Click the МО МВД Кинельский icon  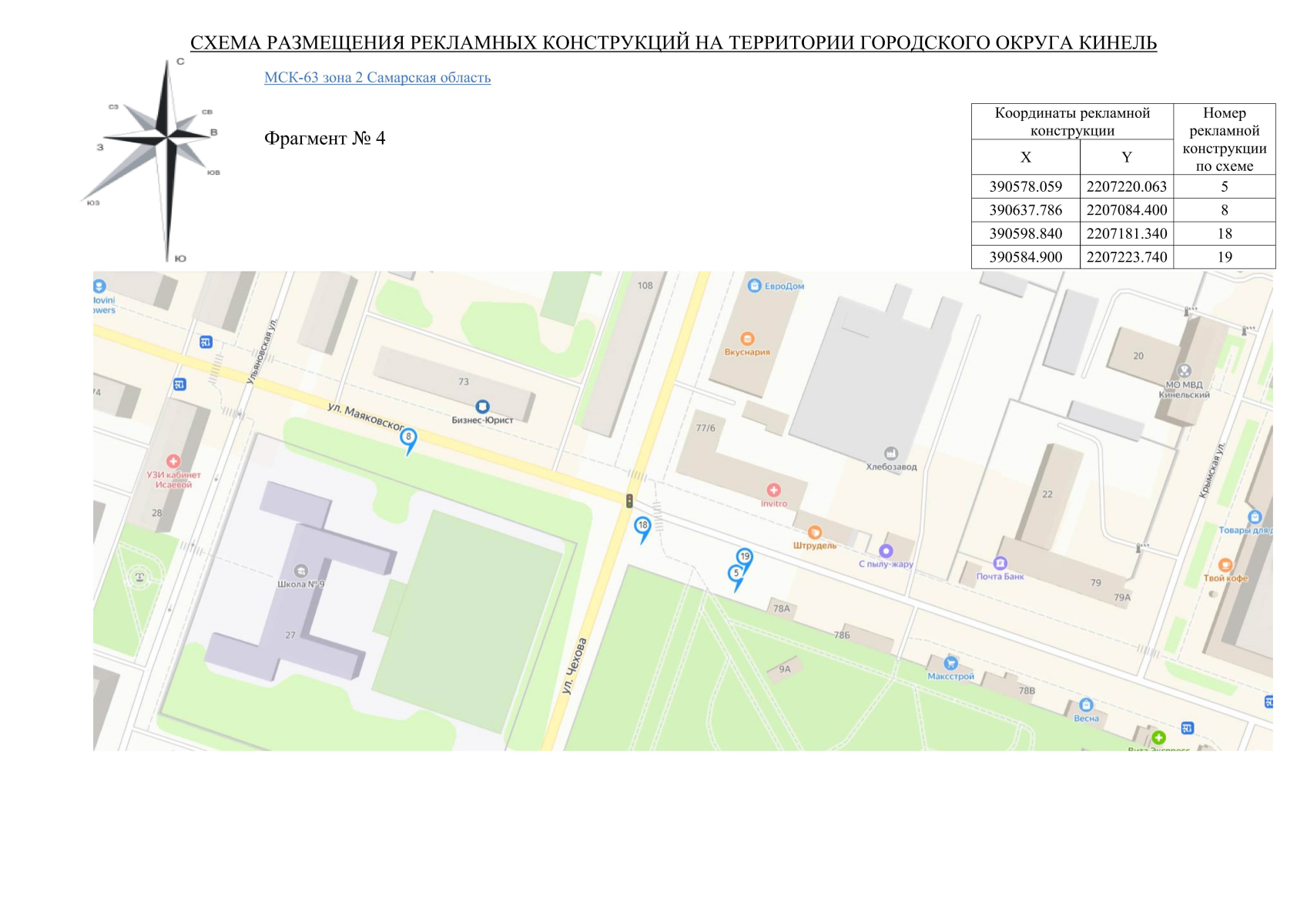[x=1185, y=371]
